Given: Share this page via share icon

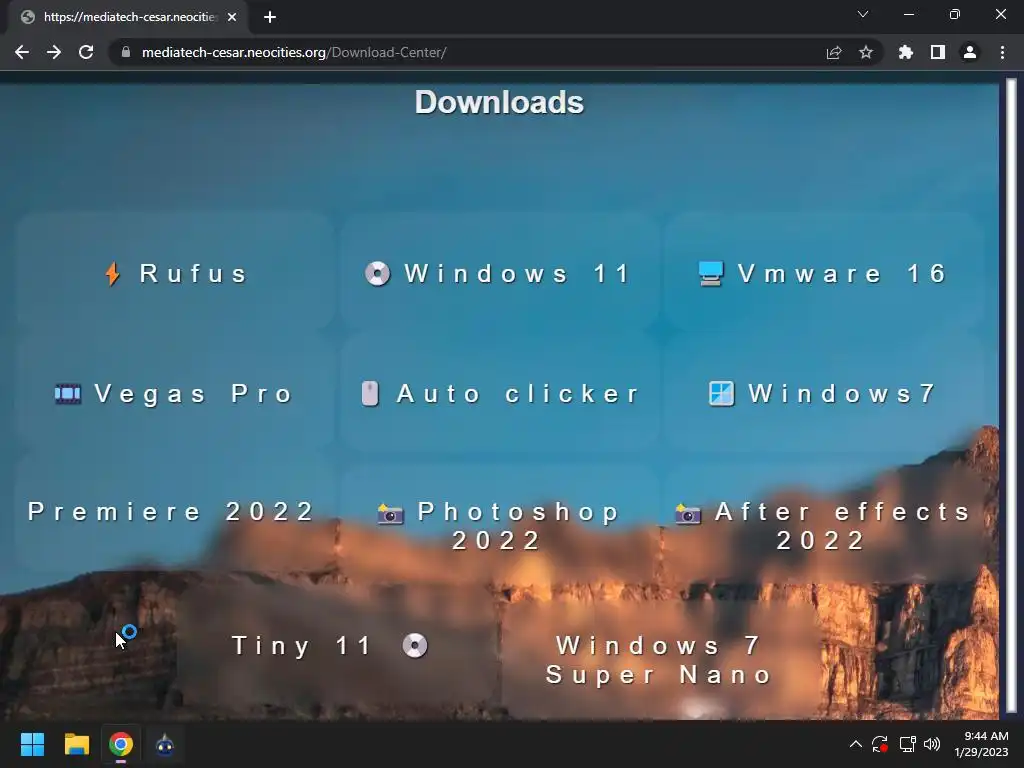Looking at the screenshot, I should coord(834,52).
